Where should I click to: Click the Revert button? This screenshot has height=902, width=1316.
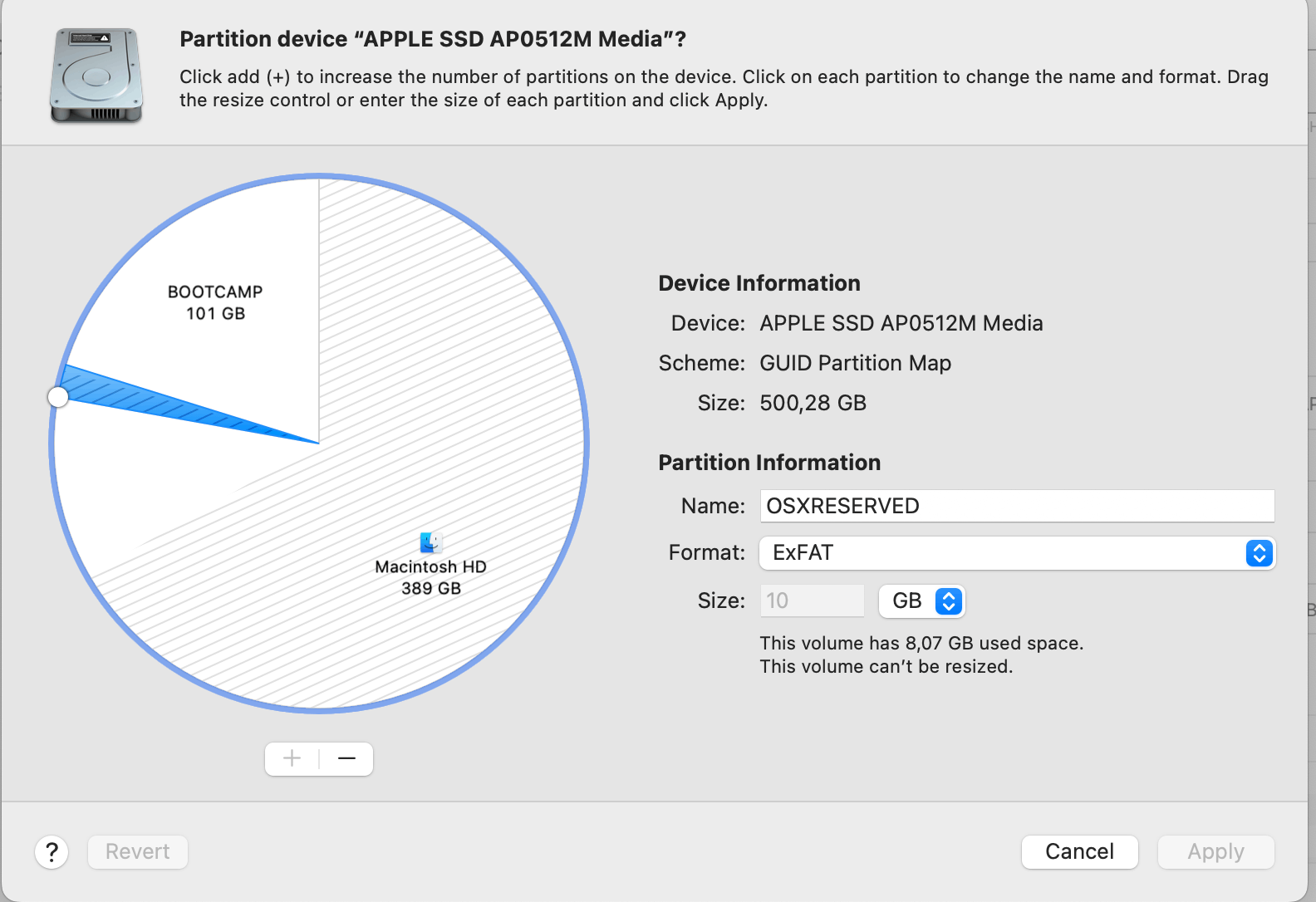tap(138, 852)
